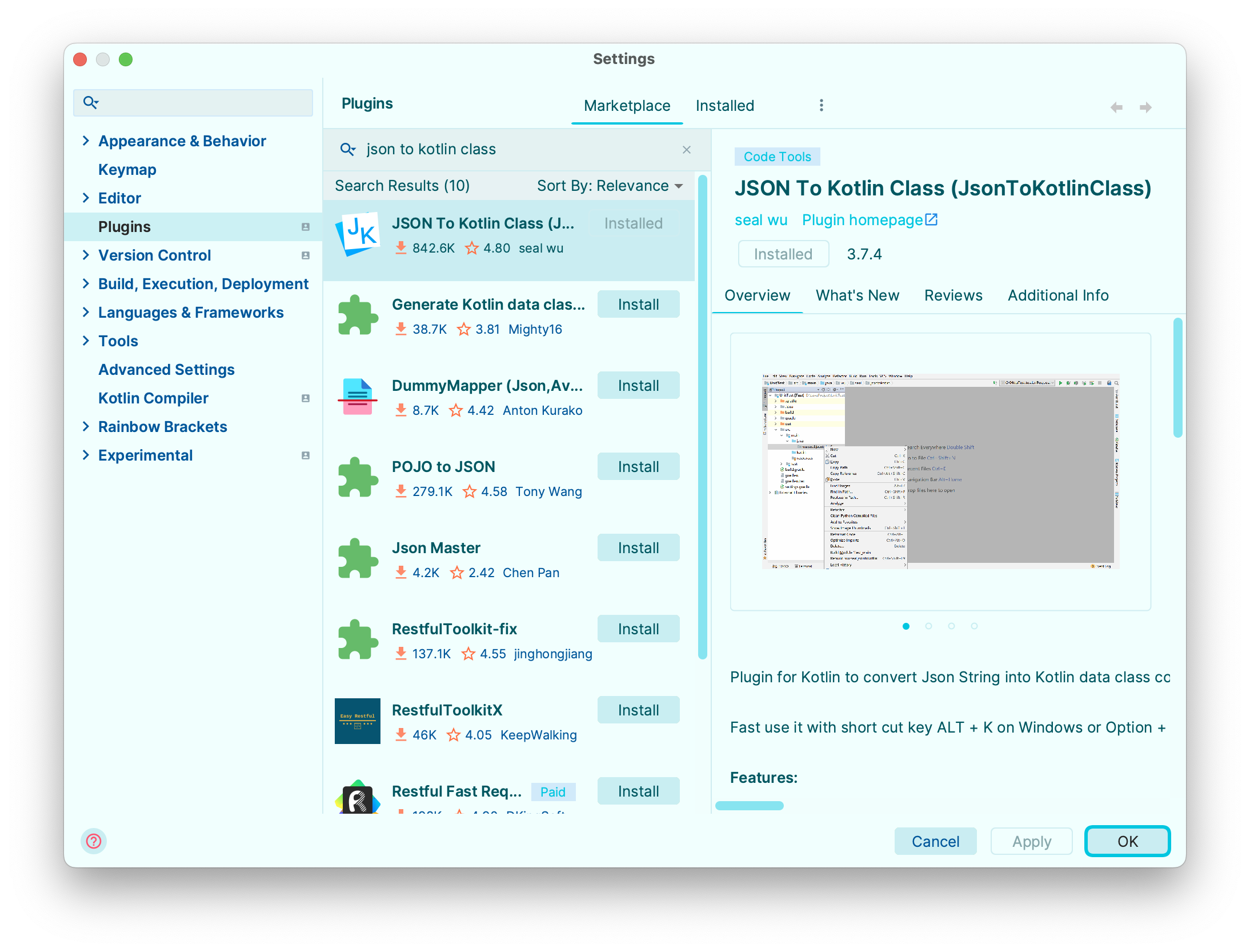
Task: Clear the plugin search with X icon
Action: click(x=687, y=150)
